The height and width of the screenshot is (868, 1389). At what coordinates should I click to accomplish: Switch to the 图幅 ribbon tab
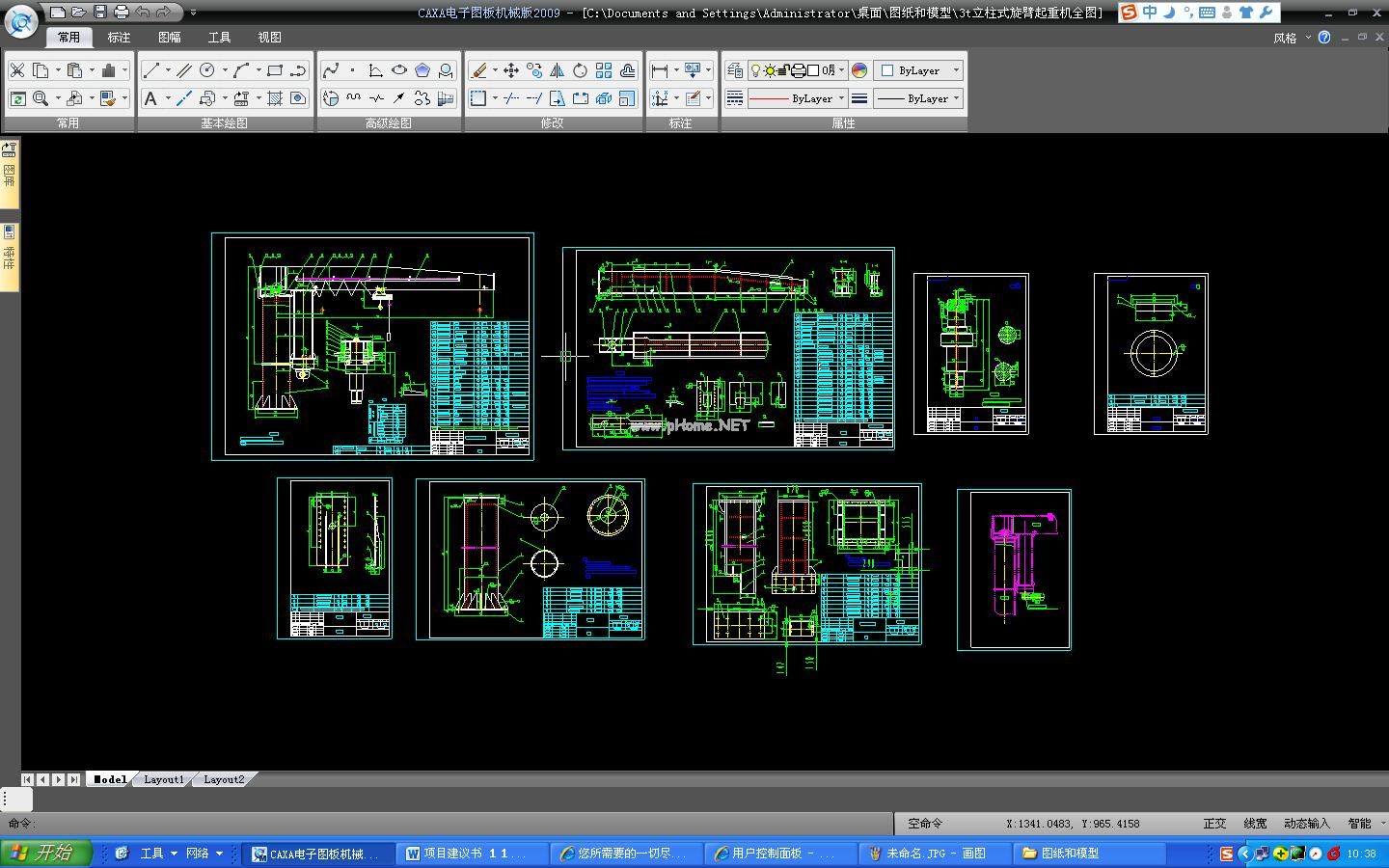(169, 37)
